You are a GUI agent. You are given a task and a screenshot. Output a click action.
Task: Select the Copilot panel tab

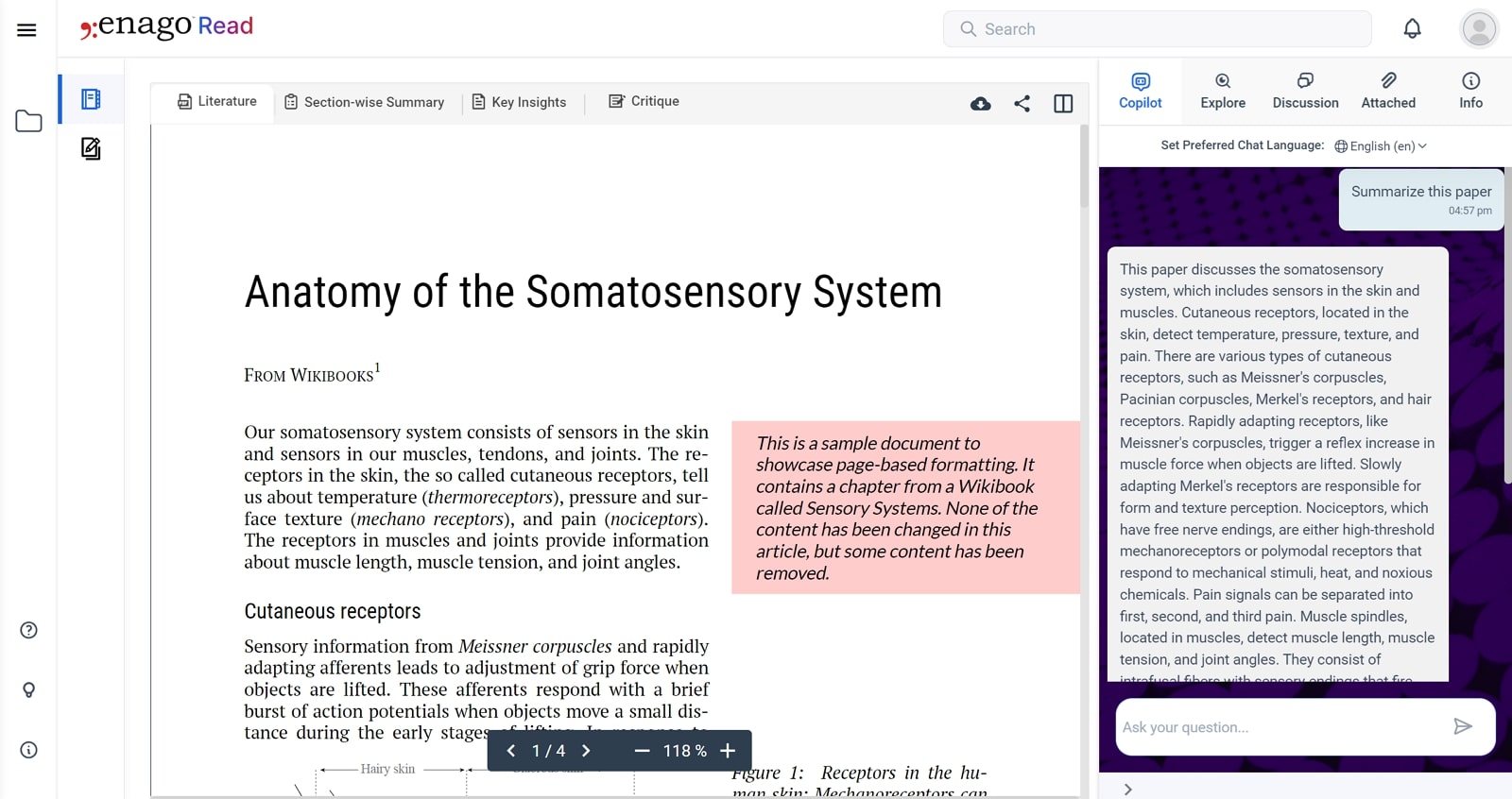pyautogui.click(x=1141, y=91)
